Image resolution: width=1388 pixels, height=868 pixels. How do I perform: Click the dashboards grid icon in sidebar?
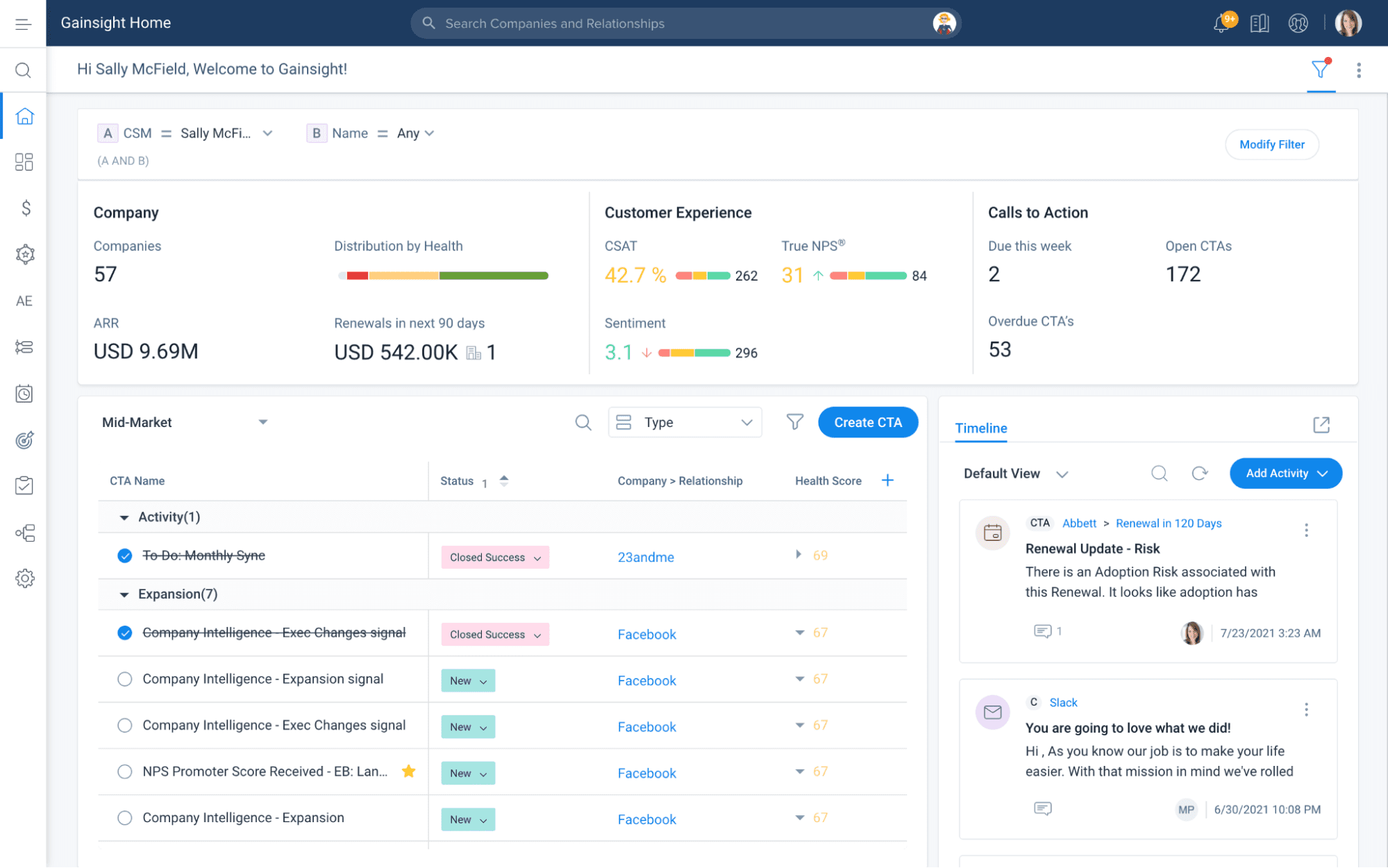point(24,162)
